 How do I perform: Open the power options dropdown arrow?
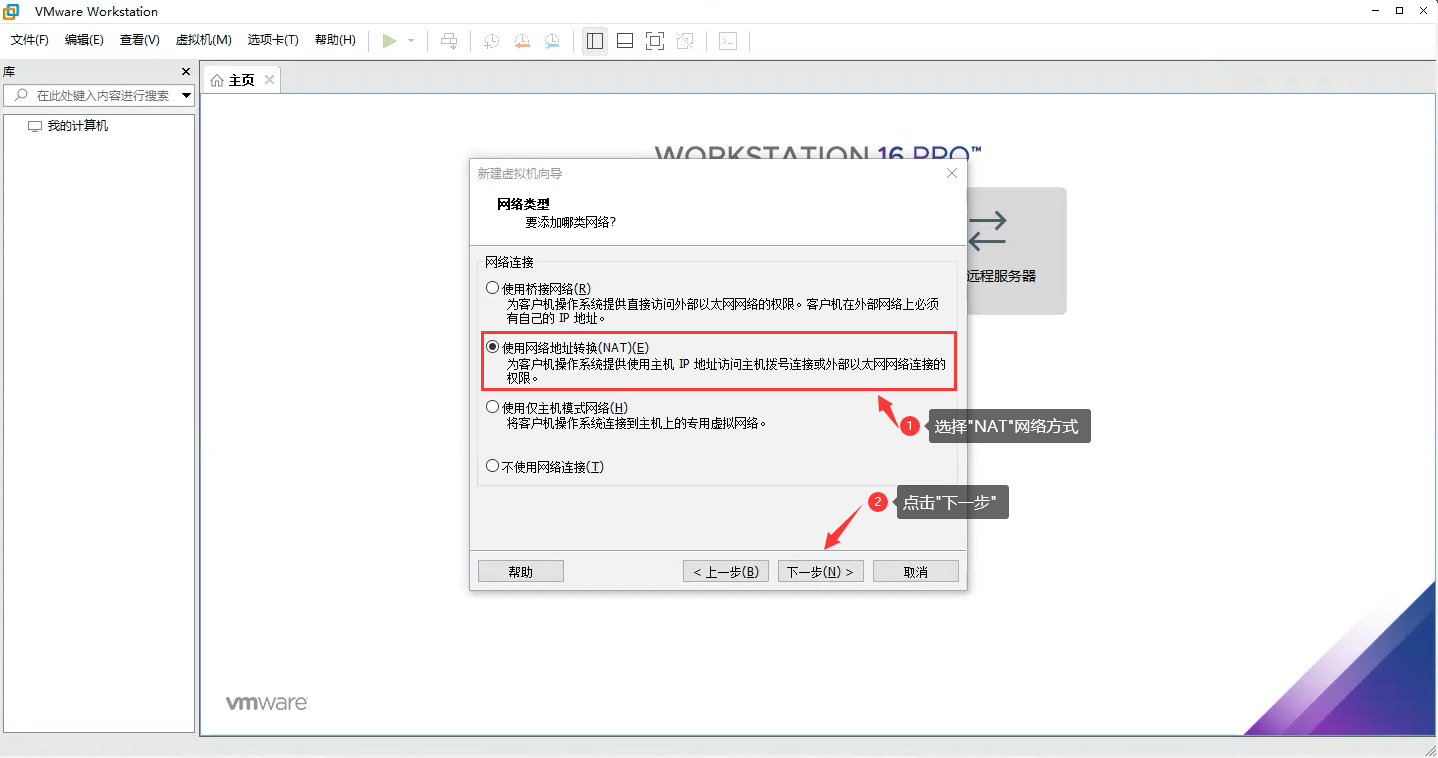point(411,41)
